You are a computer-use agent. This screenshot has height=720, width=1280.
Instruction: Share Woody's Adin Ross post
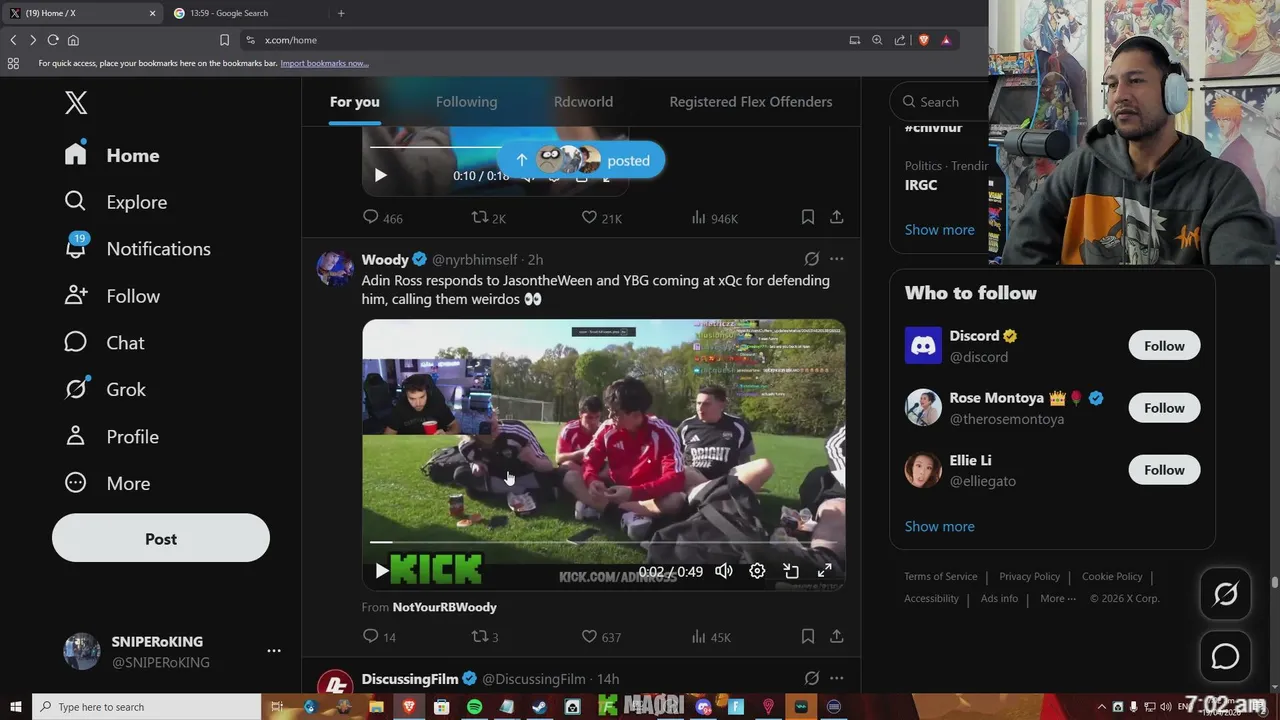(x=837, y=636)
